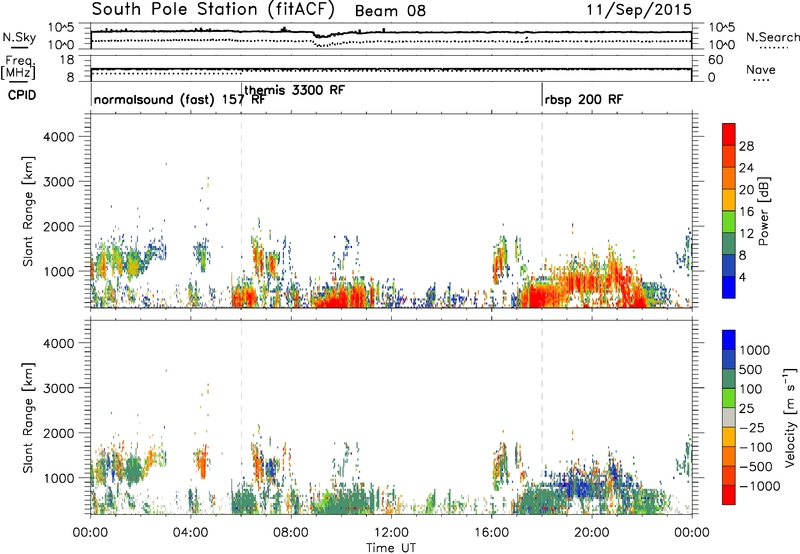This screenshot has height=554, width=800.
Task: Click the 'N.Search' legend label
Action: [x=772, y=37]
